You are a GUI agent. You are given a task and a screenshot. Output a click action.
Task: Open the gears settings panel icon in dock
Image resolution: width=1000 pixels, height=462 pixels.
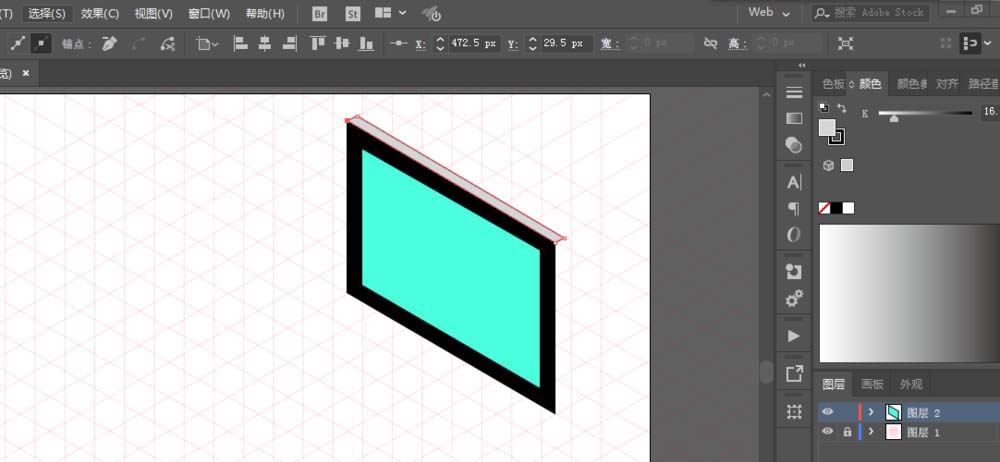coord(794,298)
